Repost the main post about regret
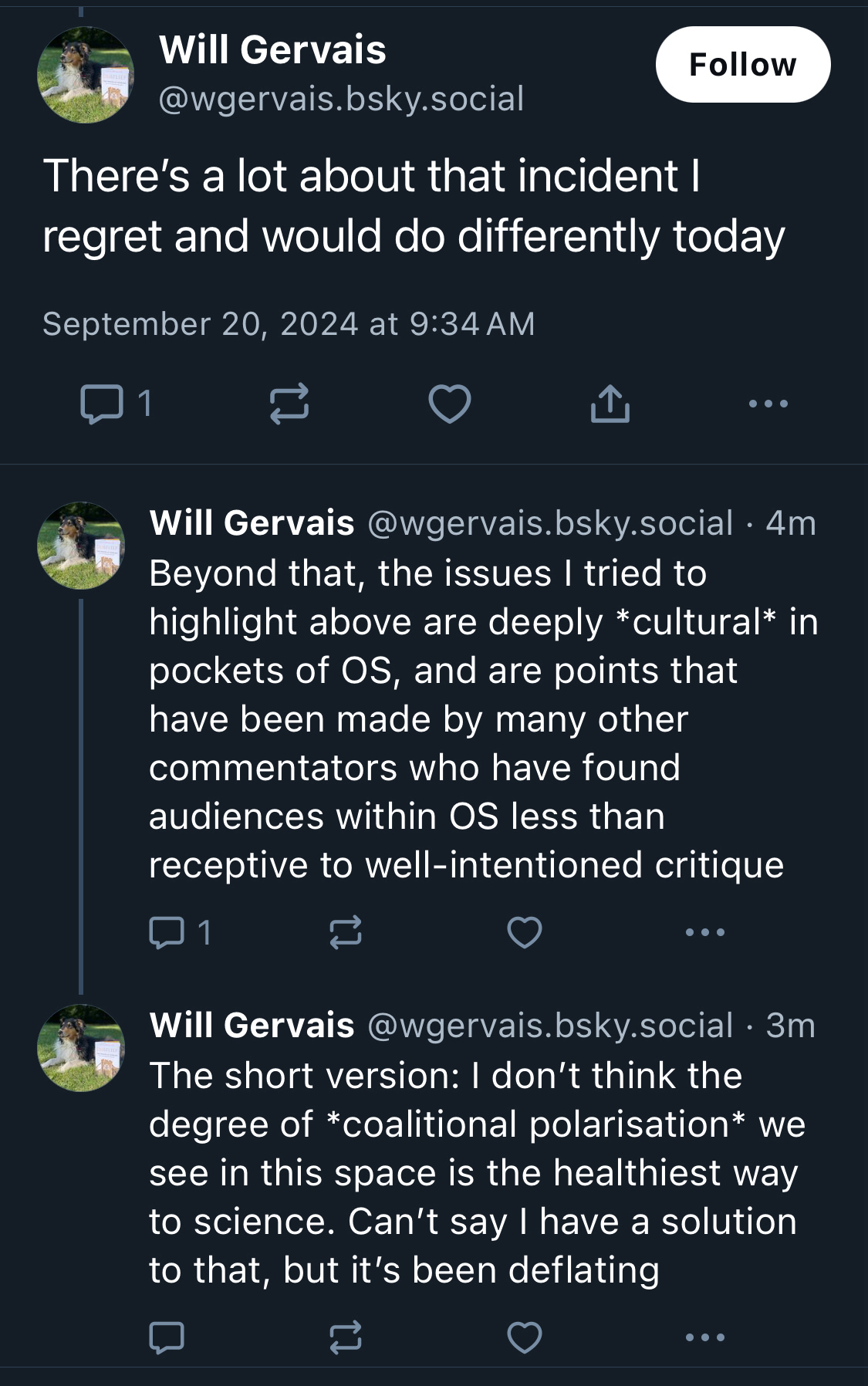The image size is (868, 1386). coord(289,404)
